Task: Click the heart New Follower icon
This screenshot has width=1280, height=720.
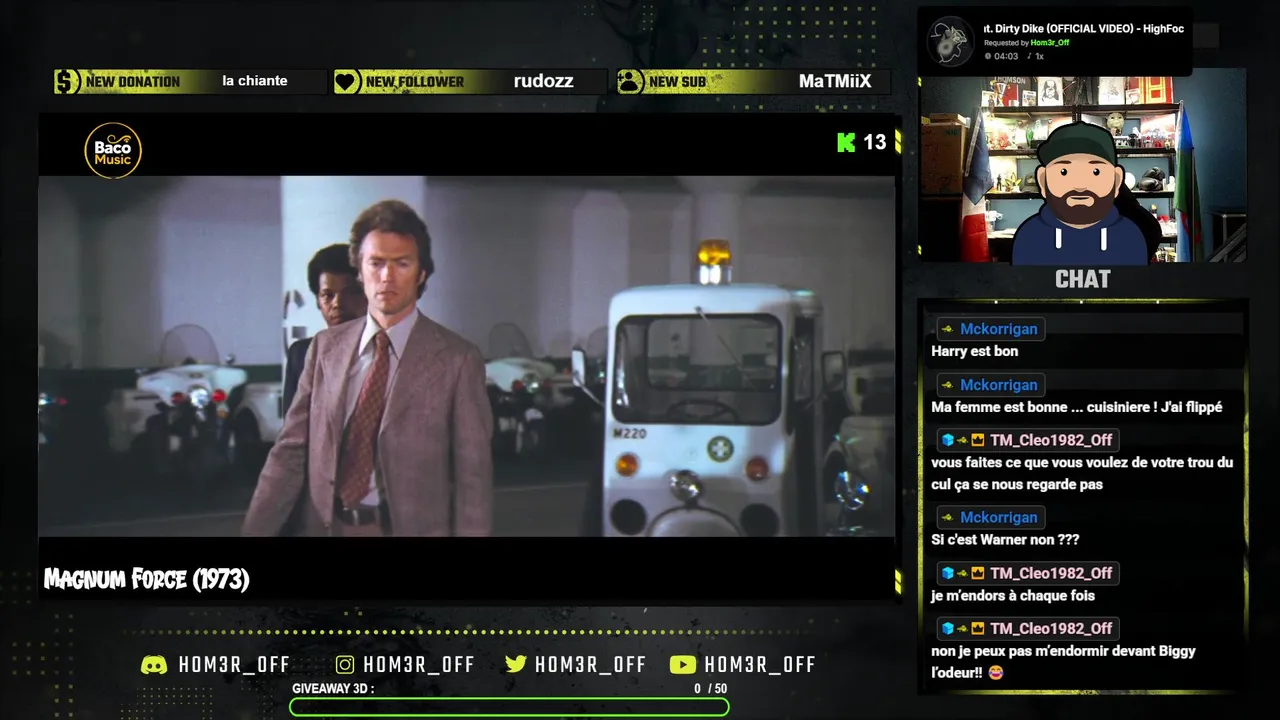Action: (347, 82)
